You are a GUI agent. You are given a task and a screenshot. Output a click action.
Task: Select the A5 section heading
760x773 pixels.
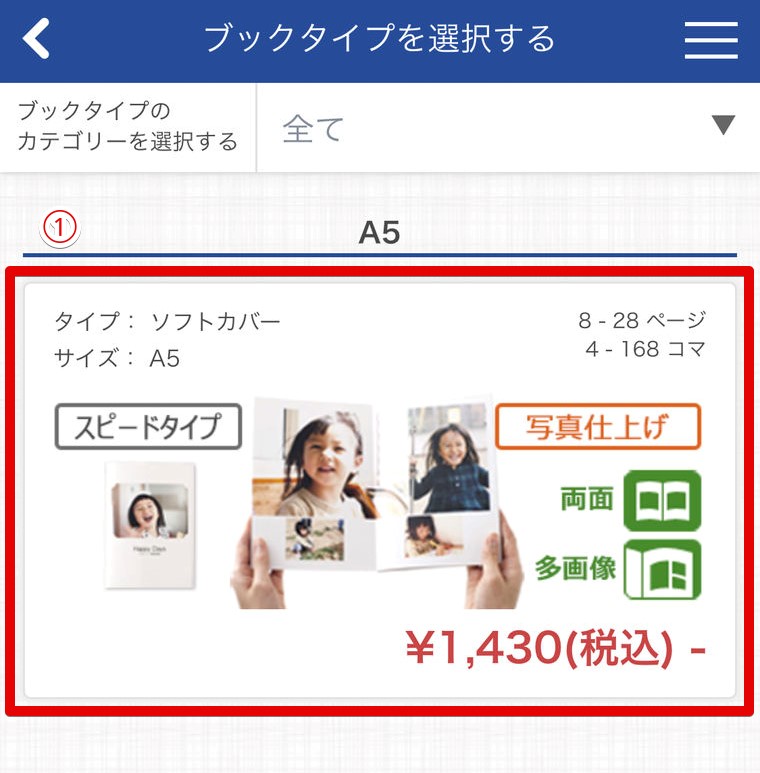coord(379,232)
